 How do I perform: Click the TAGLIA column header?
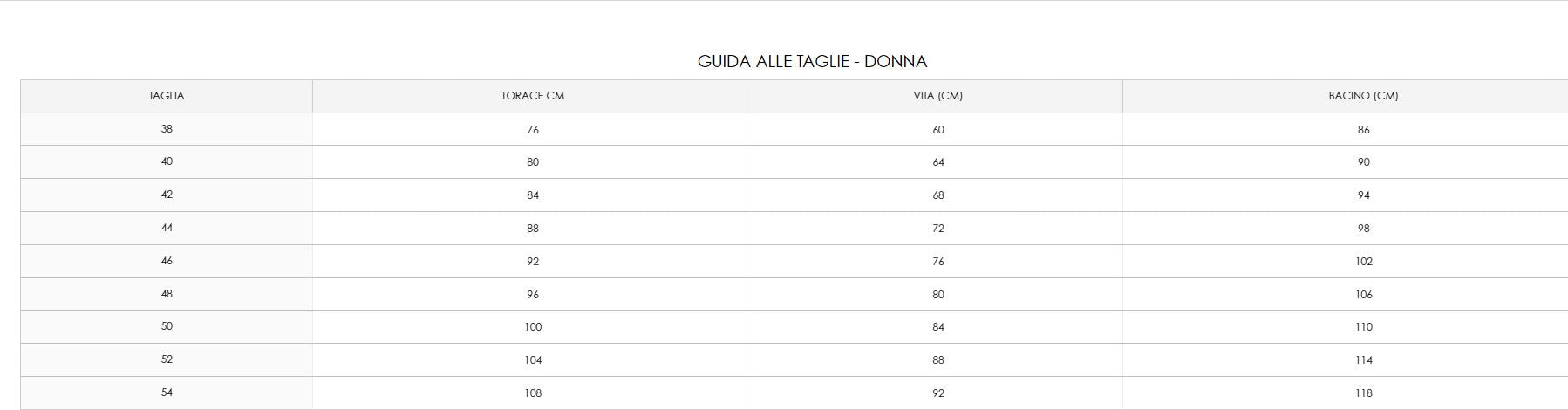coord(167,96)
